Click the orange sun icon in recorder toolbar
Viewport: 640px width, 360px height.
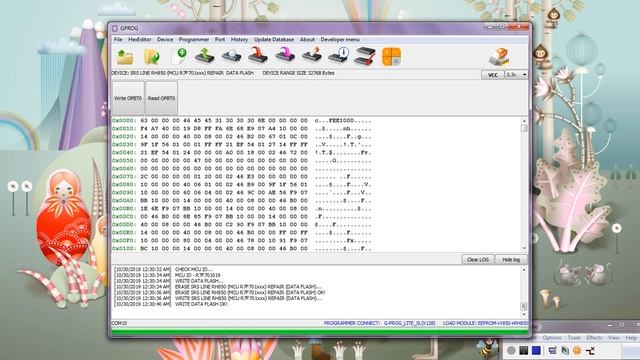tap(577, 351)
